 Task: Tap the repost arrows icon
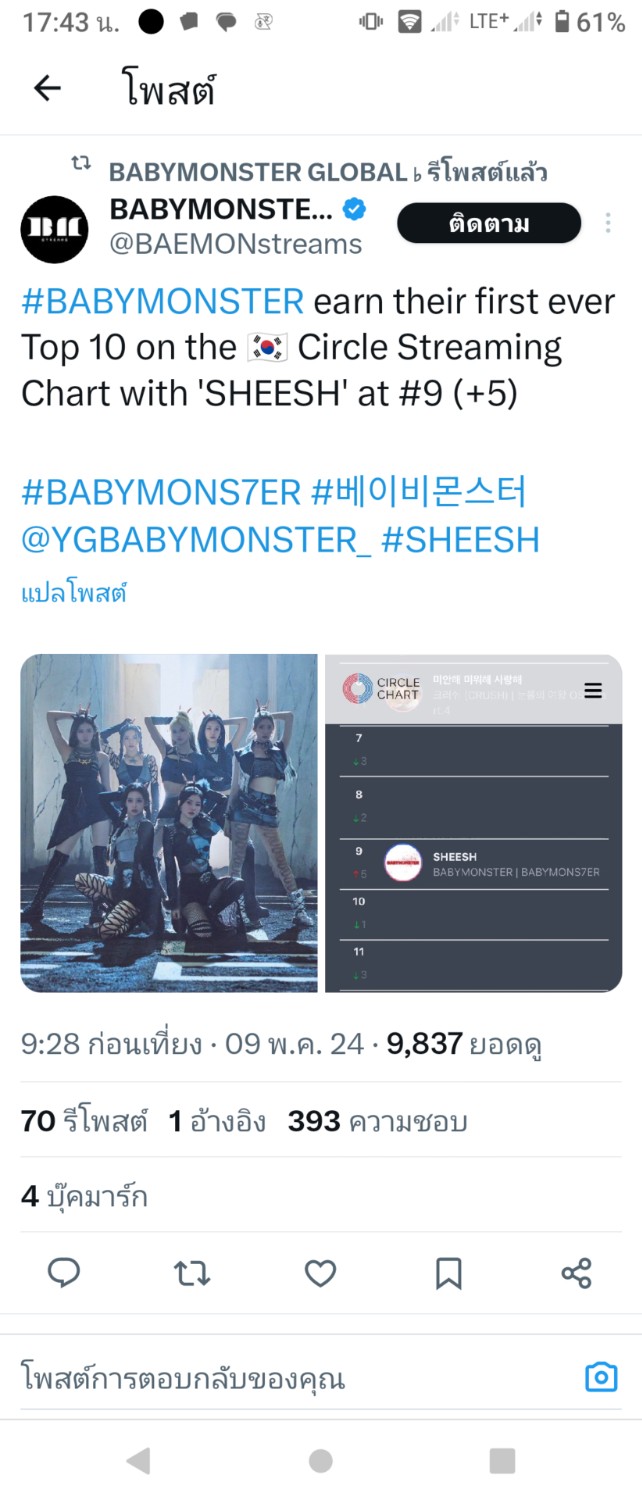[192, 1272]
